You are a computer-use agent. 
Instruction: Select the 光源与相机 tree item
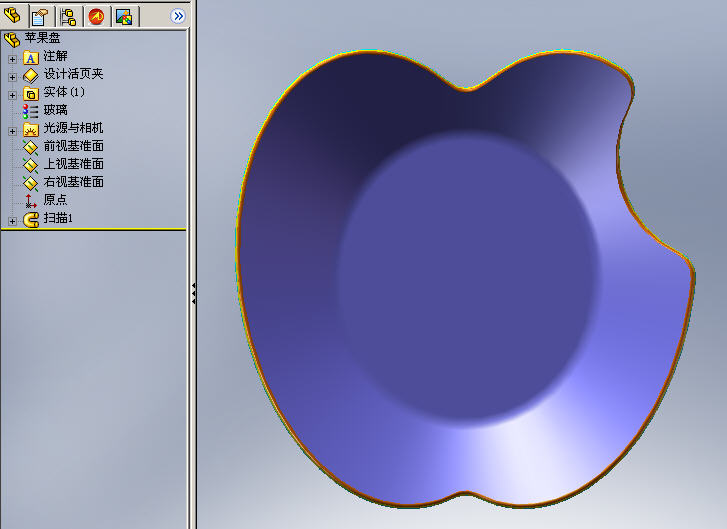73,127
